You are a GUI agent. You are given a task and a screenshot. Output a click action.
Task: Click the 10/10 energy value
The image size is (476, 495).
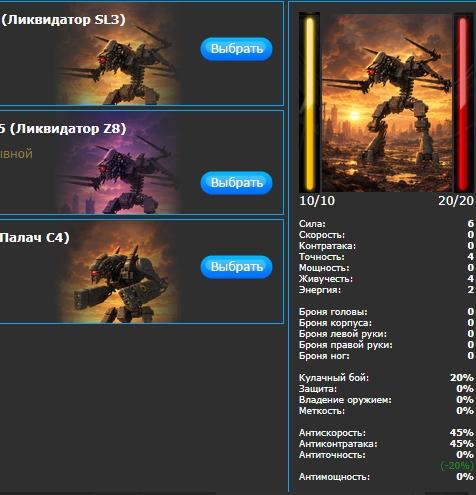(317, 201)
